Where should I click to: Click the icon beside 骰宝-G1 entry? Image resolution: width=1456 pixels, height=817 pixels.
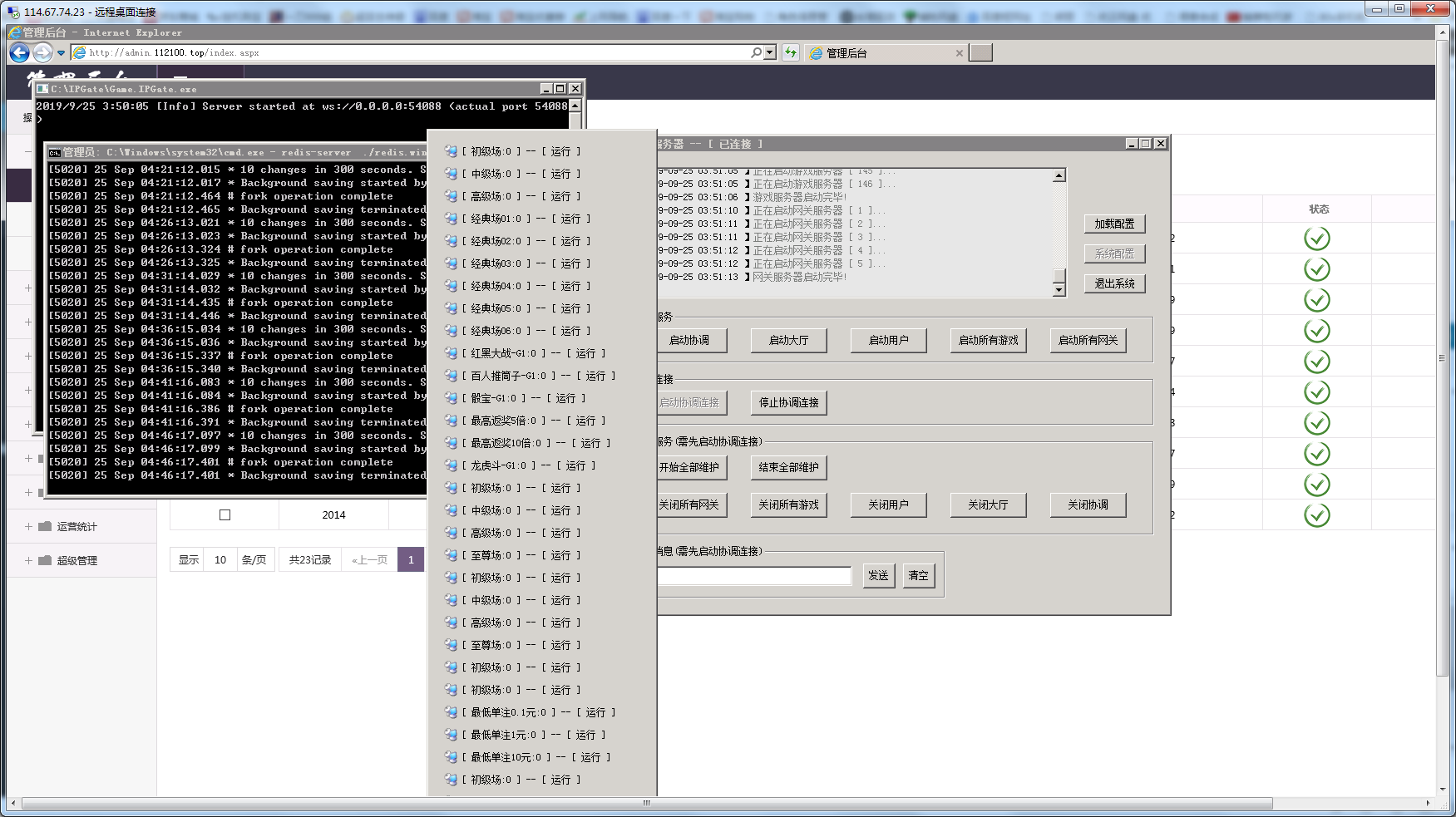451,398
